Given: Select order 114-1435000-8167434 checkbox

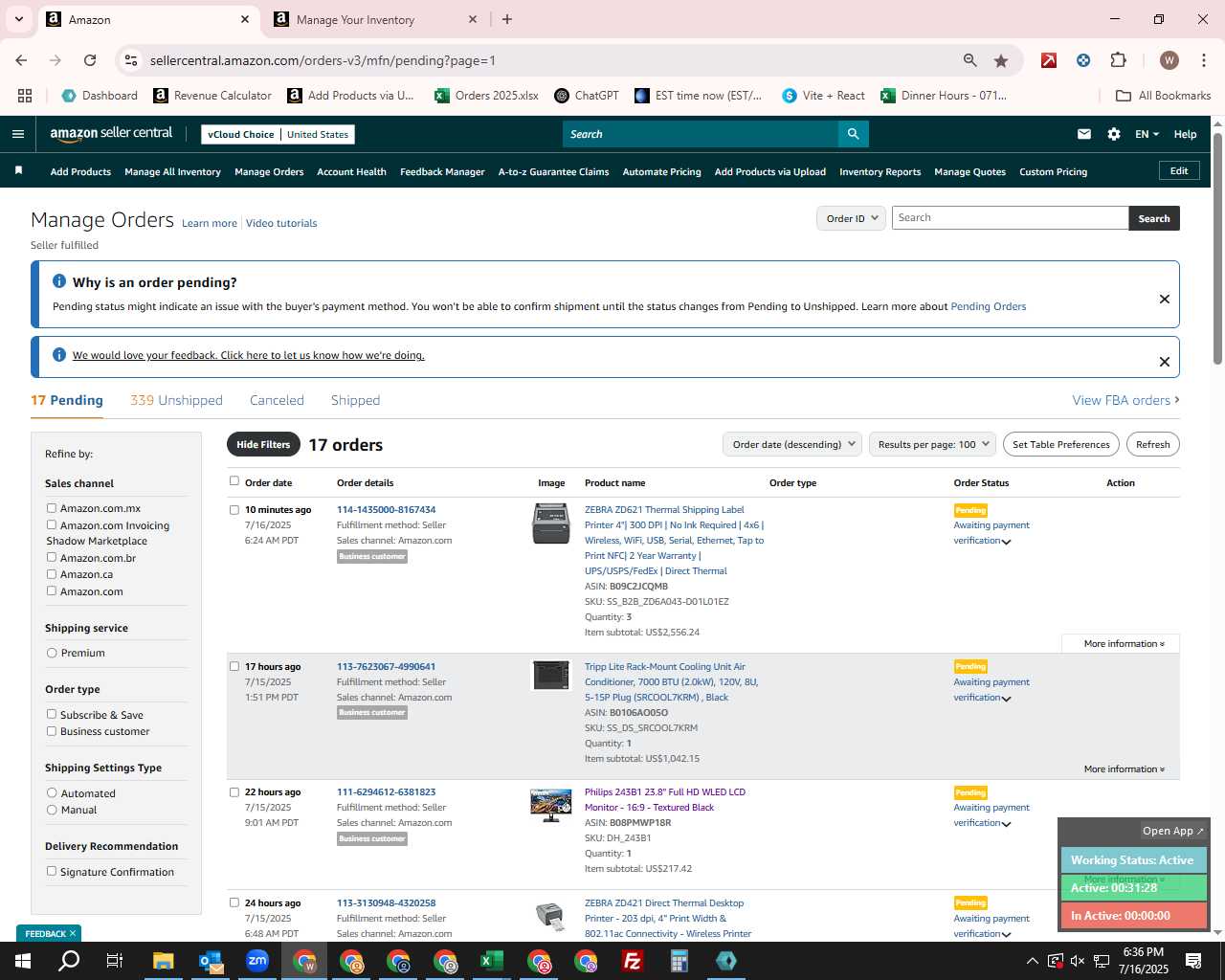Looking at the screenshot, I should [234, 510].
